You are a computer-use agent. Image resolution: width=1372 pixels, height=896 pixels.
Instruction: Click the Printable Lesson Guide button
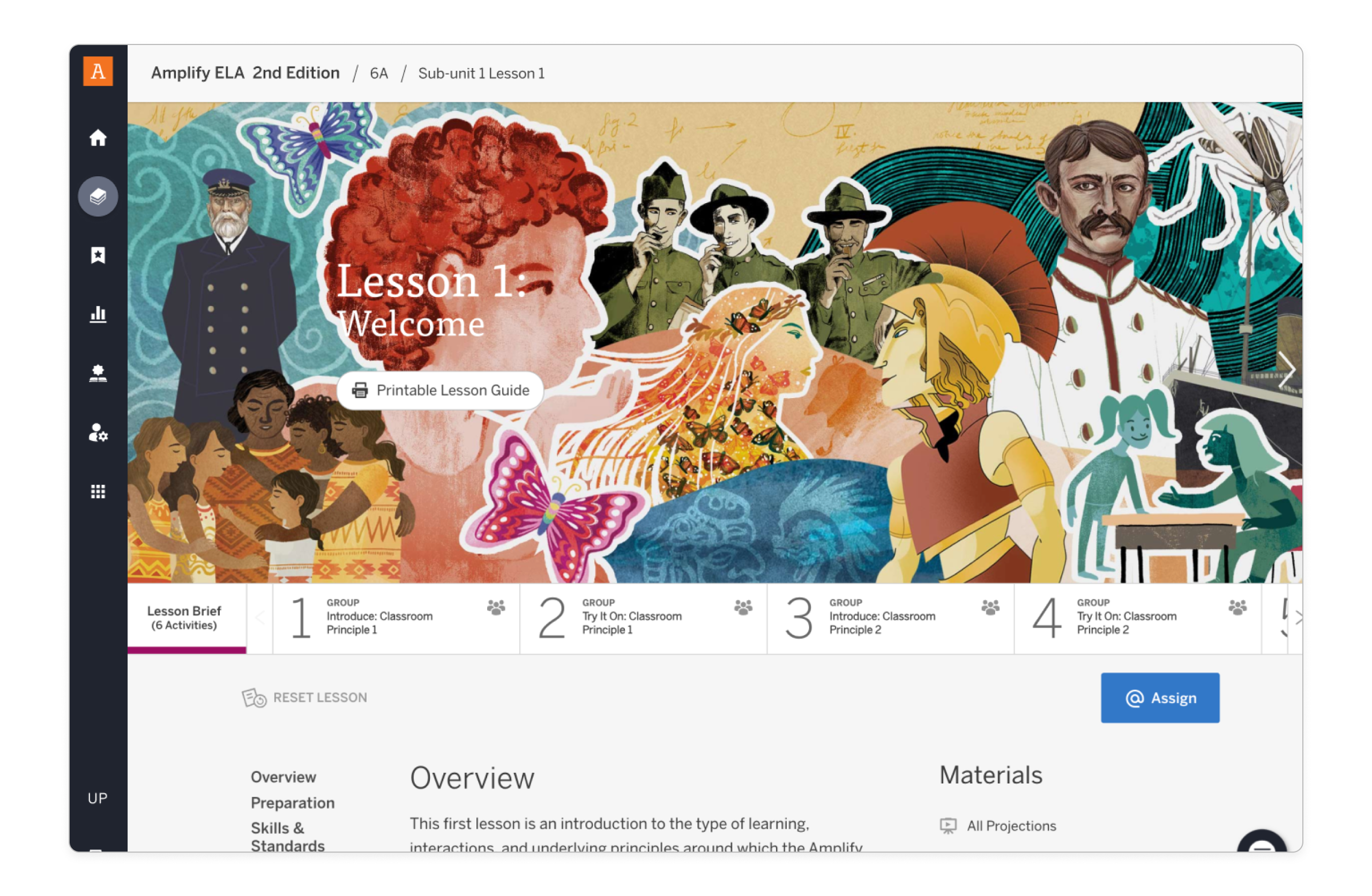[441, 390]
